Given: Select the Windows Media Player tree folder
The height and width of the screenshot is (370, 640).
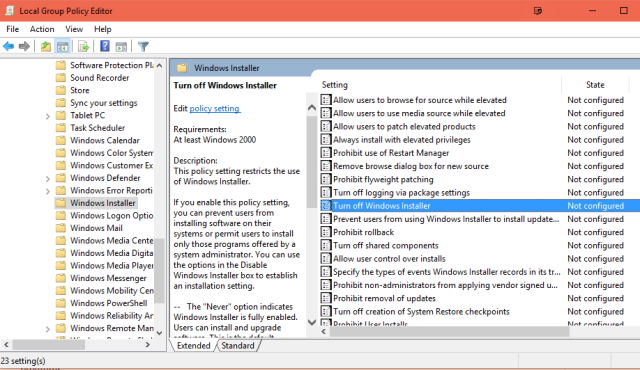Looking at the screenshot, I should coord(112,266).
